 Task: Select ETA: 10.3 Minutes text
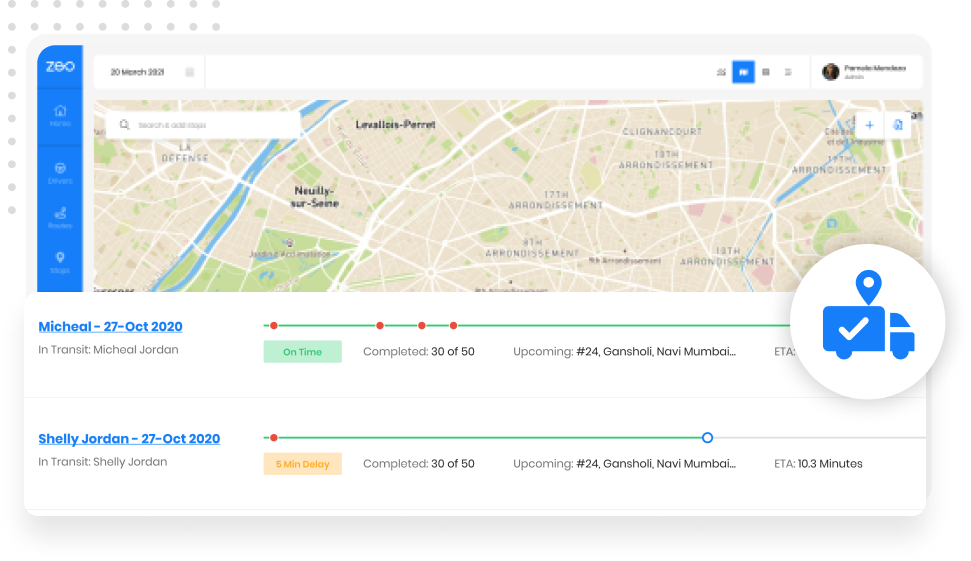click(x=818, y=464)
